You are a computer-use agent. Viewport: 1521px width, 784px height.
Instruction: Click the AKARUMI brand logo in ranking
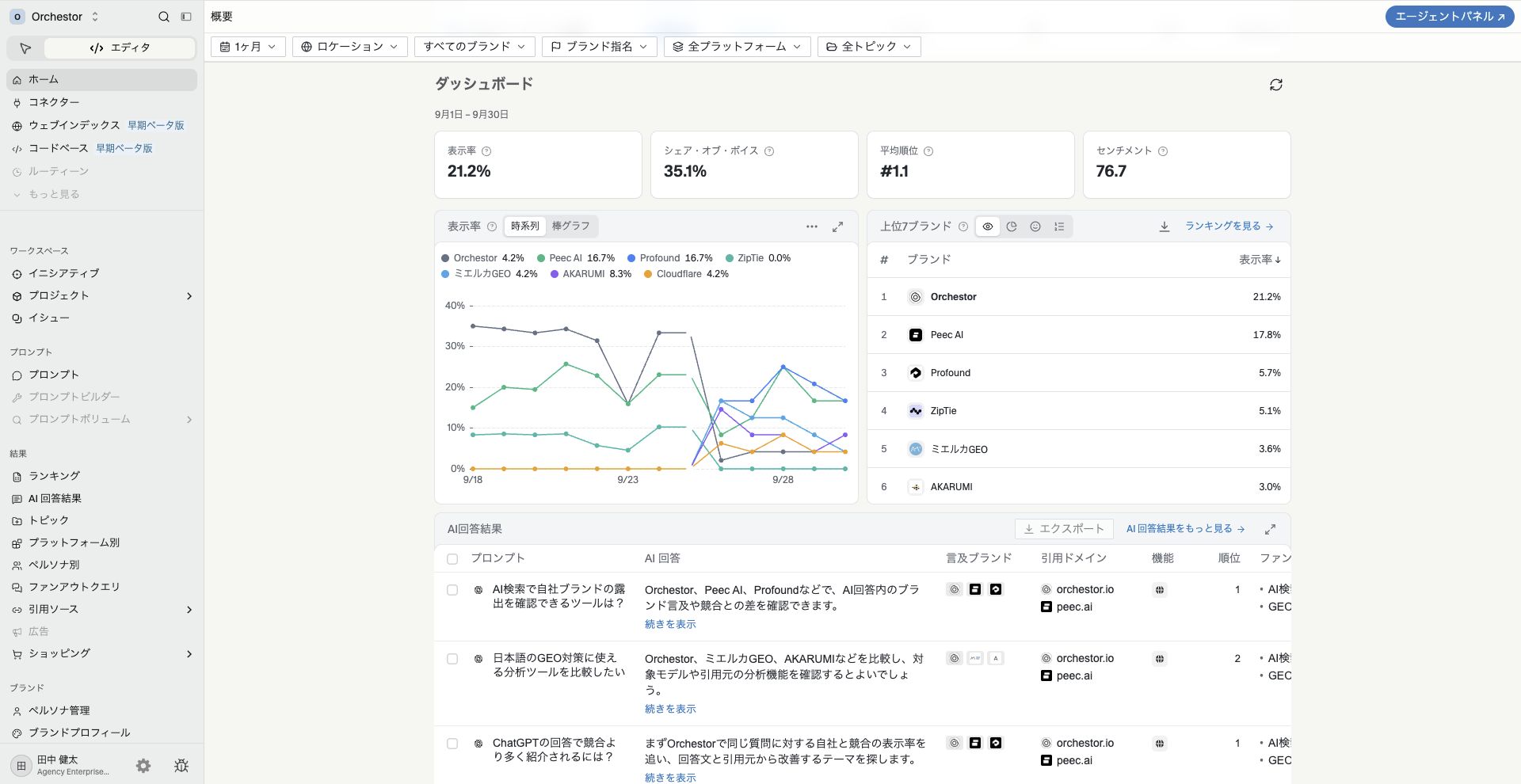915,487
